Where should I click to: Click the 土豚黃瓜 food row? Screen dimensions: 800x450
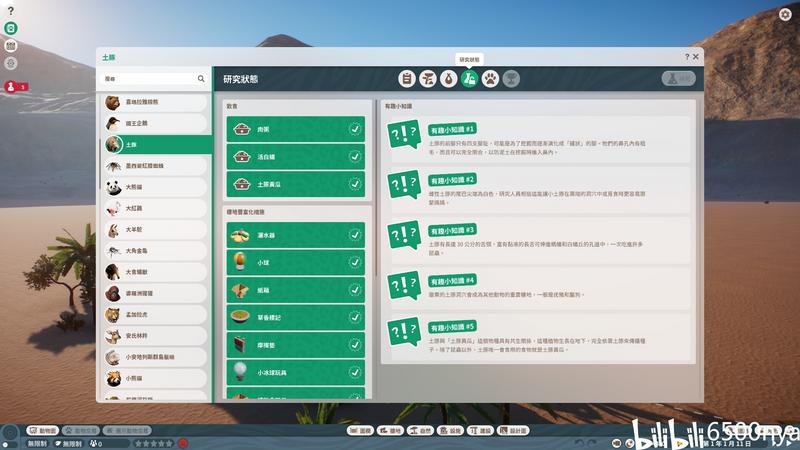click(296, 184)
